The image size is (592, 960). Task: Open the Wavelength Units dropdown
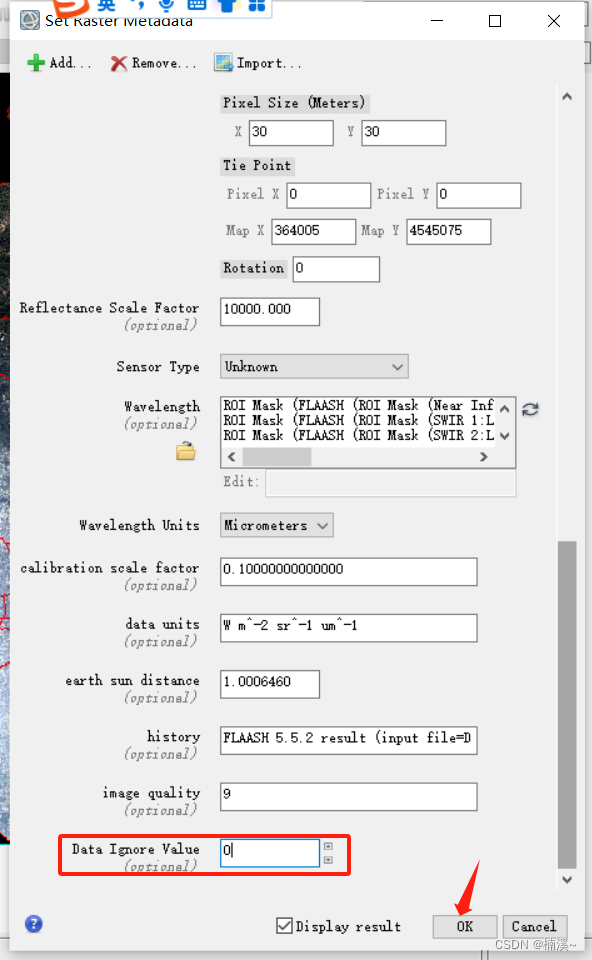[277, 525]
